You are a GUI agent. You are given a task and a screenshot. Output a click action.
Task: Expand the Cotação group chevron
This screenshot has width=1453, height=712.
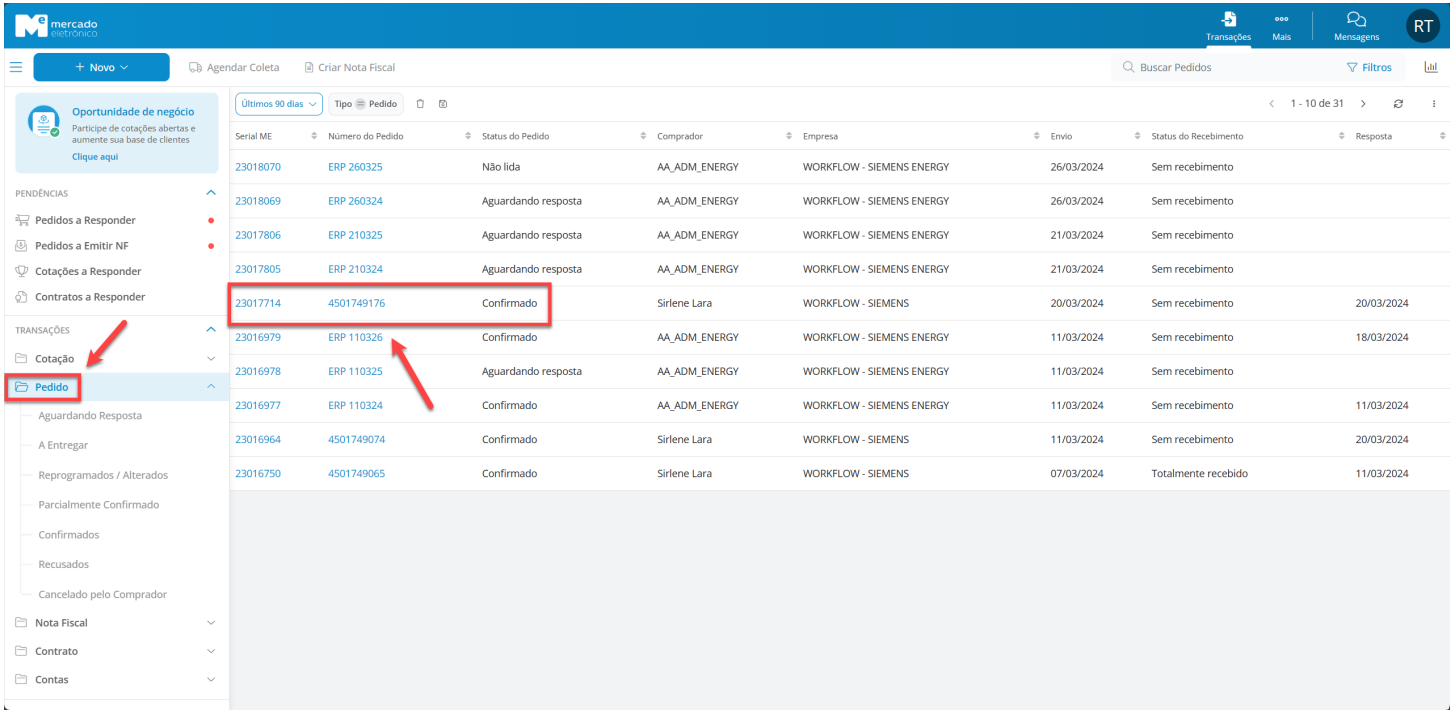pyautogui.click(x=210, y=358)
